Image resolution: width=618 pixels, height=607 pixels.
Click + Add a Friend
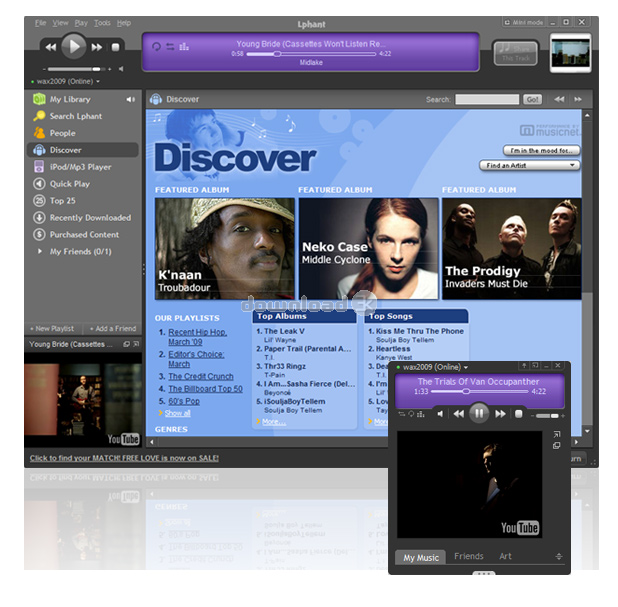[x=113, y=329]
